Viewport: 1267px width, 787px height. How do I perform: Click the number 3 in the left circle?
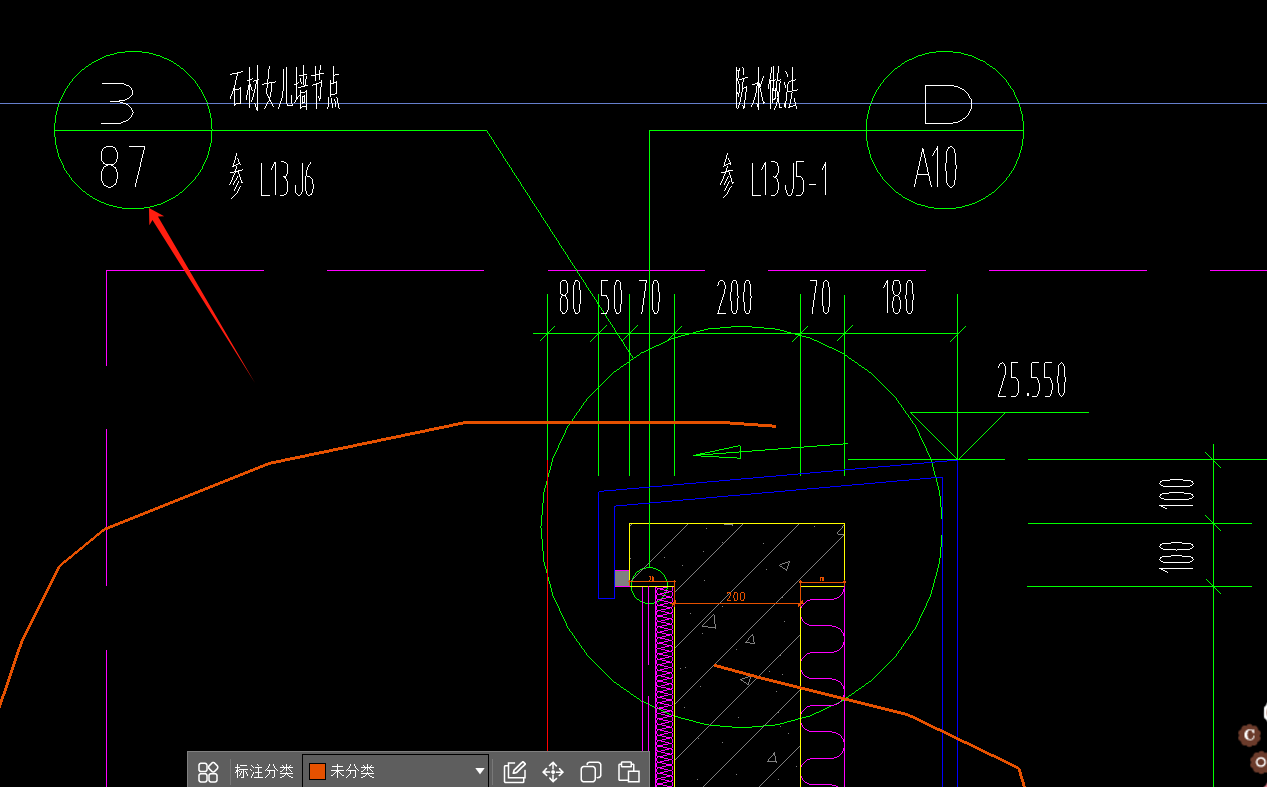(x=119, y=105)
